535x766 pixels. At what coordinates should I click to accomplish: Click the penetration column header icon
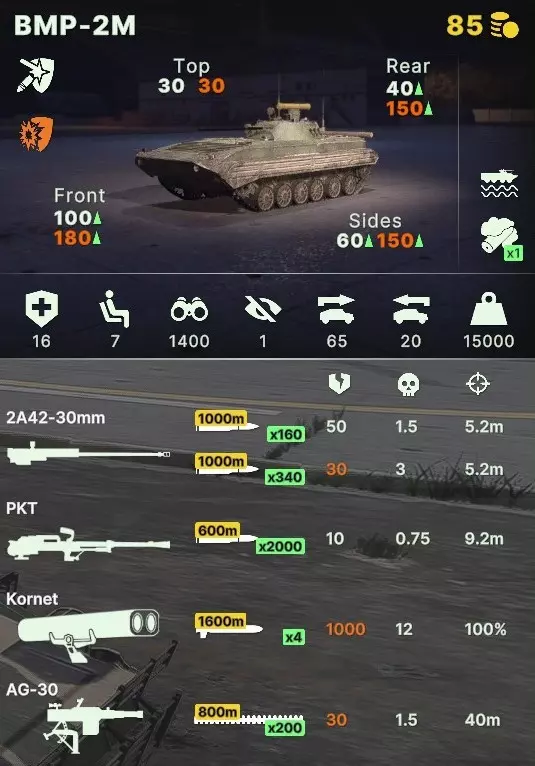click(x=339, y=383)
